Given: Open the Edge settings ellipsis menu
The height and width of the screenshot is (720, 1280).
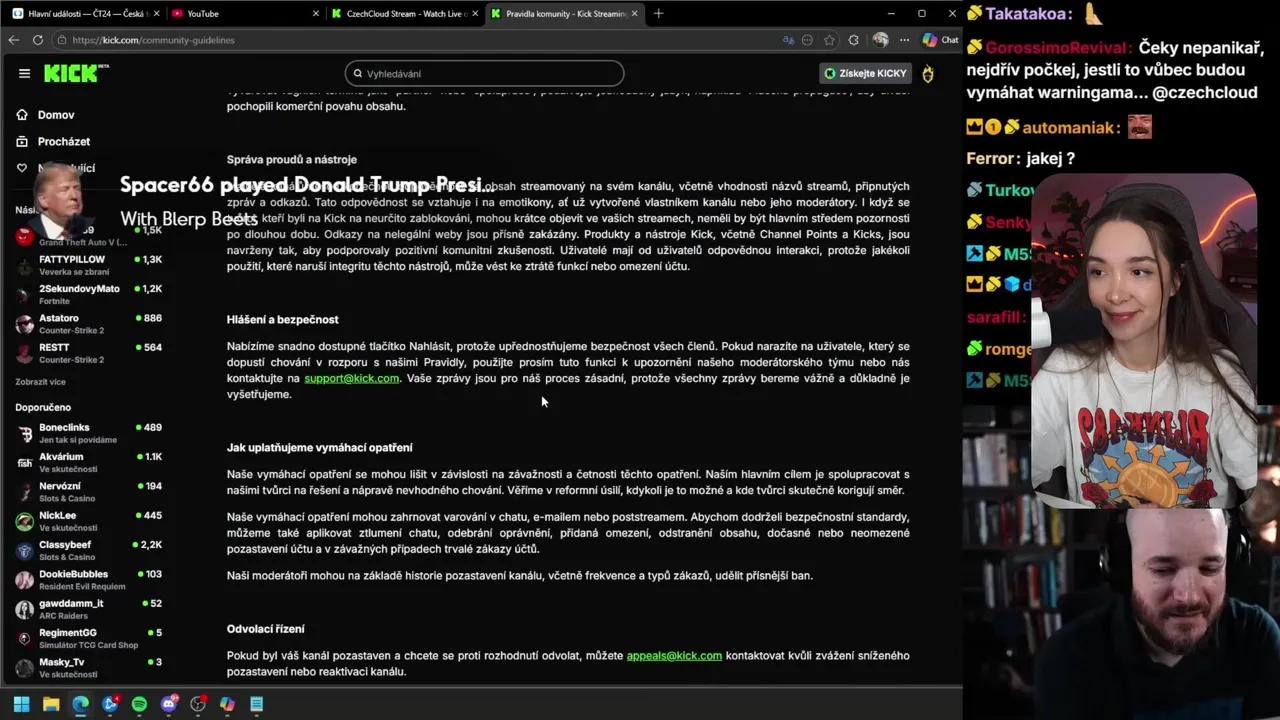Looking at the screenshot, I should tap(904, 40).
